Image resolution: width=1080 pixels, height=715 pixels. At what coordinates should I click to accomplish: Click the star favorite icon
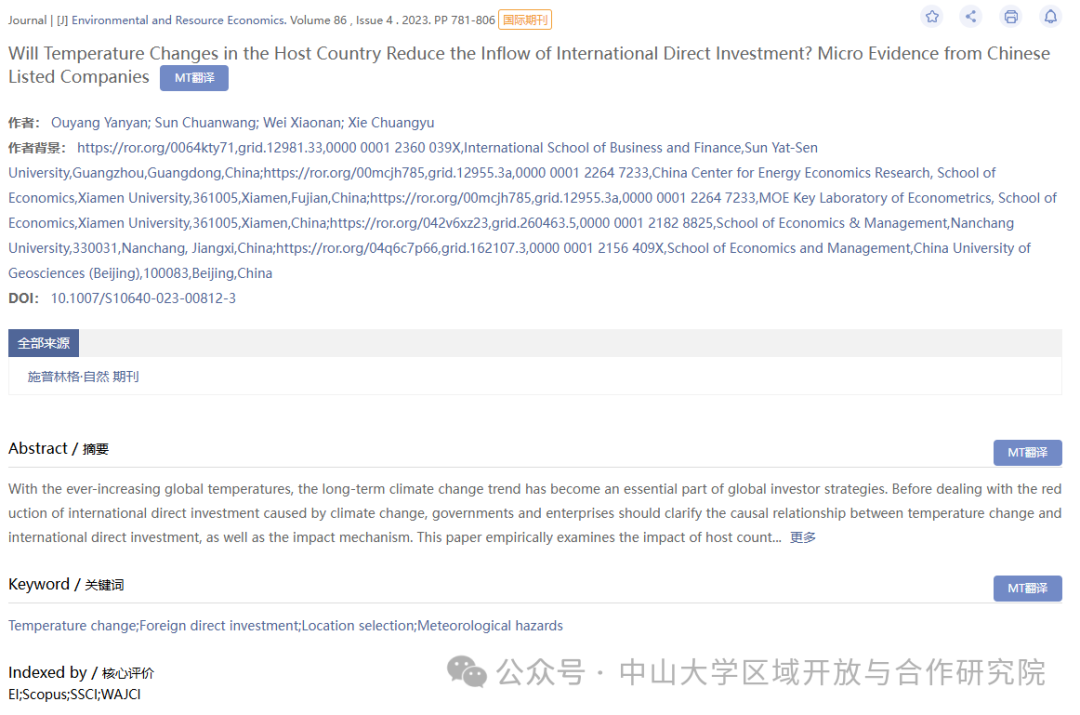pos(932,17)
